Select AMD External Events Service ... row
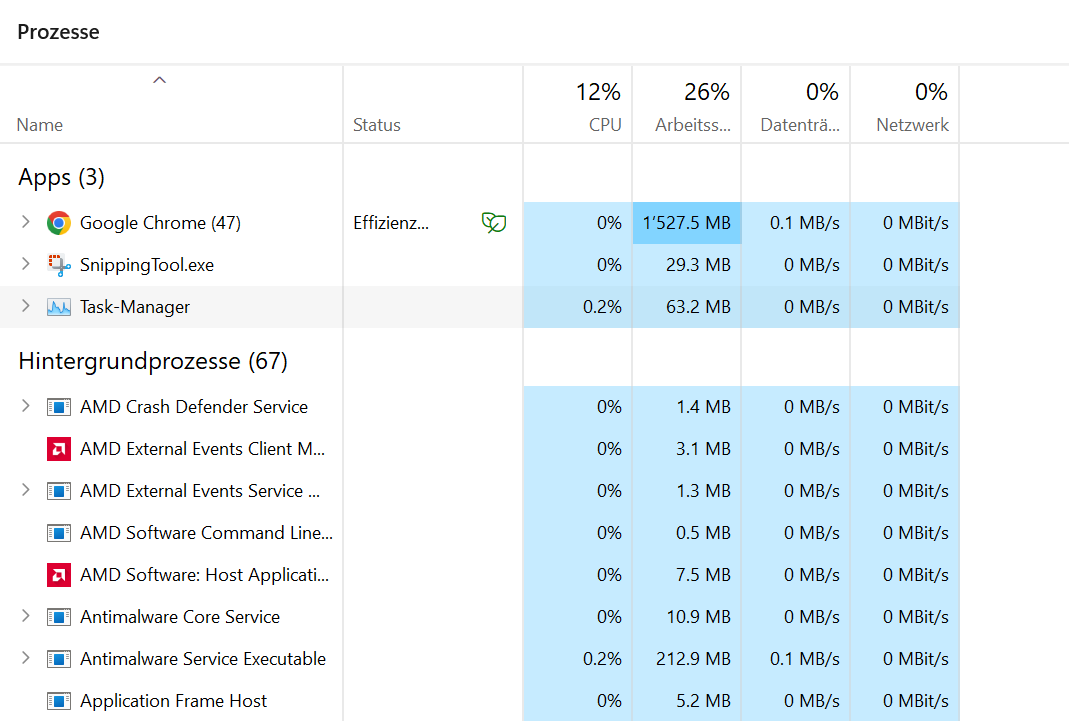The height and width of the screenshot is (721, 1069). click(x=200, y=491)
